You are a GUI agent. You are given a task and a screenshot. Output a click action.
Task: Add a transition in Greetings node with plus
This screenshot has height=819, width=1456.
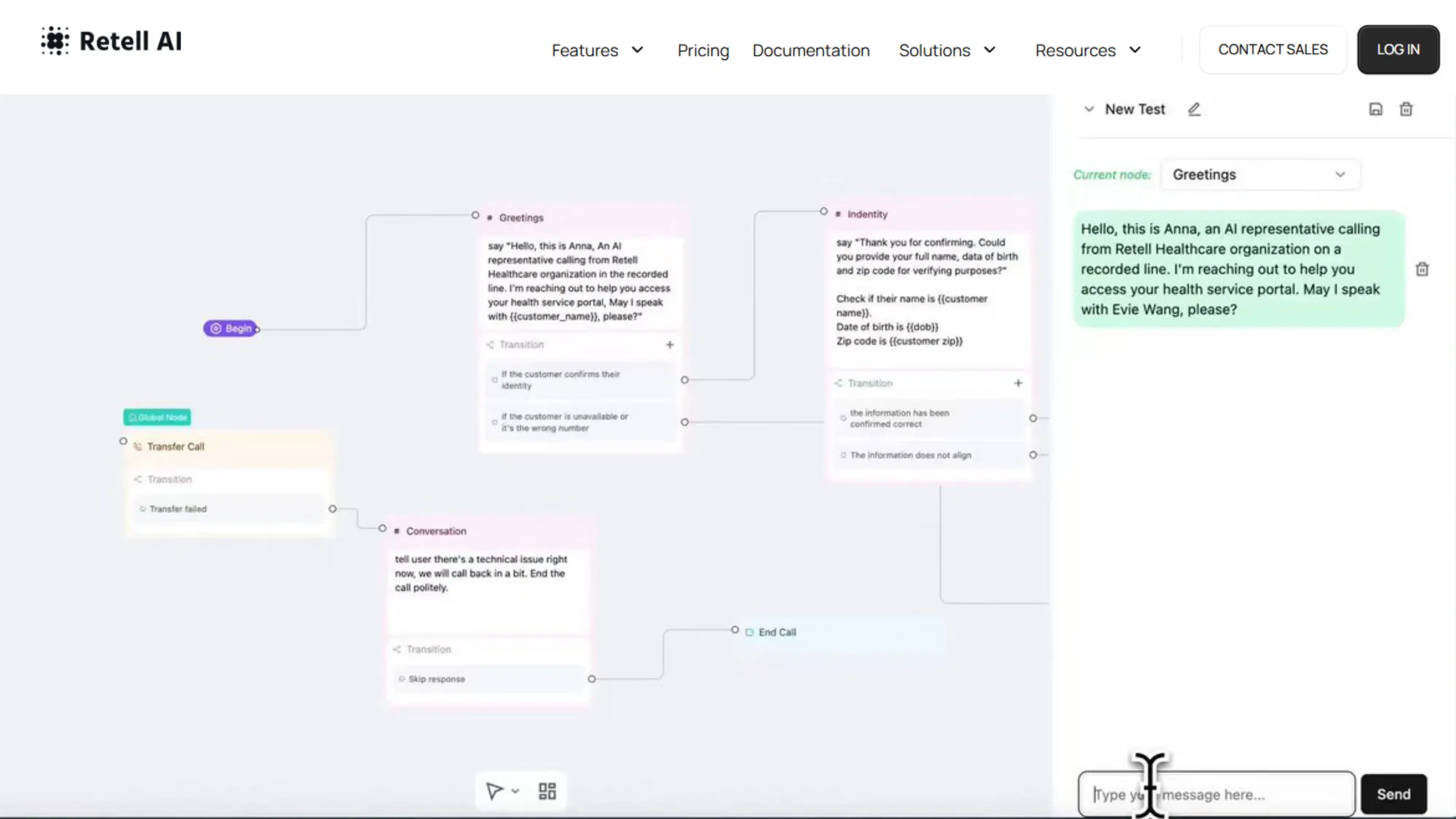[x=670, y=344]
